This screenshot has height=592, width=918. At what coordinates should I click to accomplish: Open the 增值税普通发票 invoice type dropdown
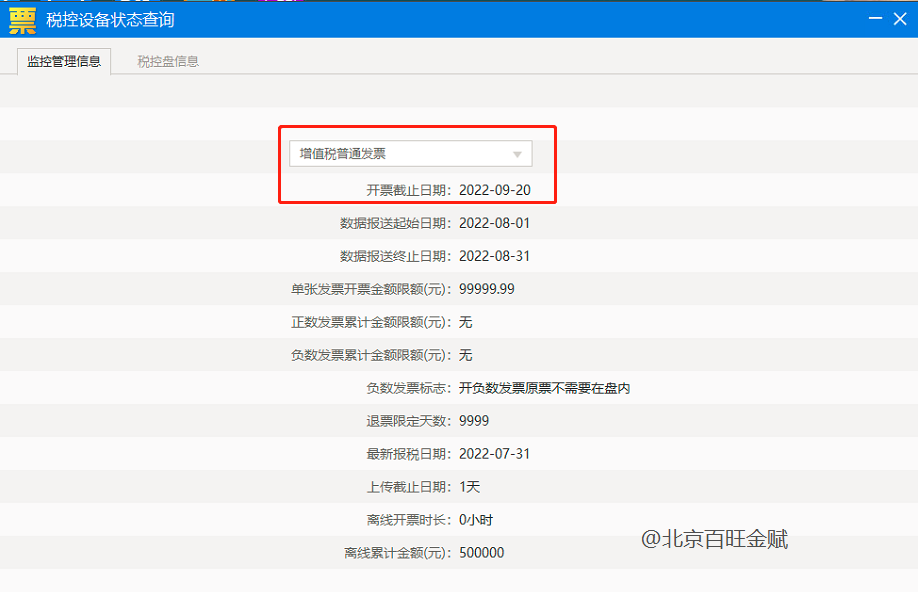[410, 154]
